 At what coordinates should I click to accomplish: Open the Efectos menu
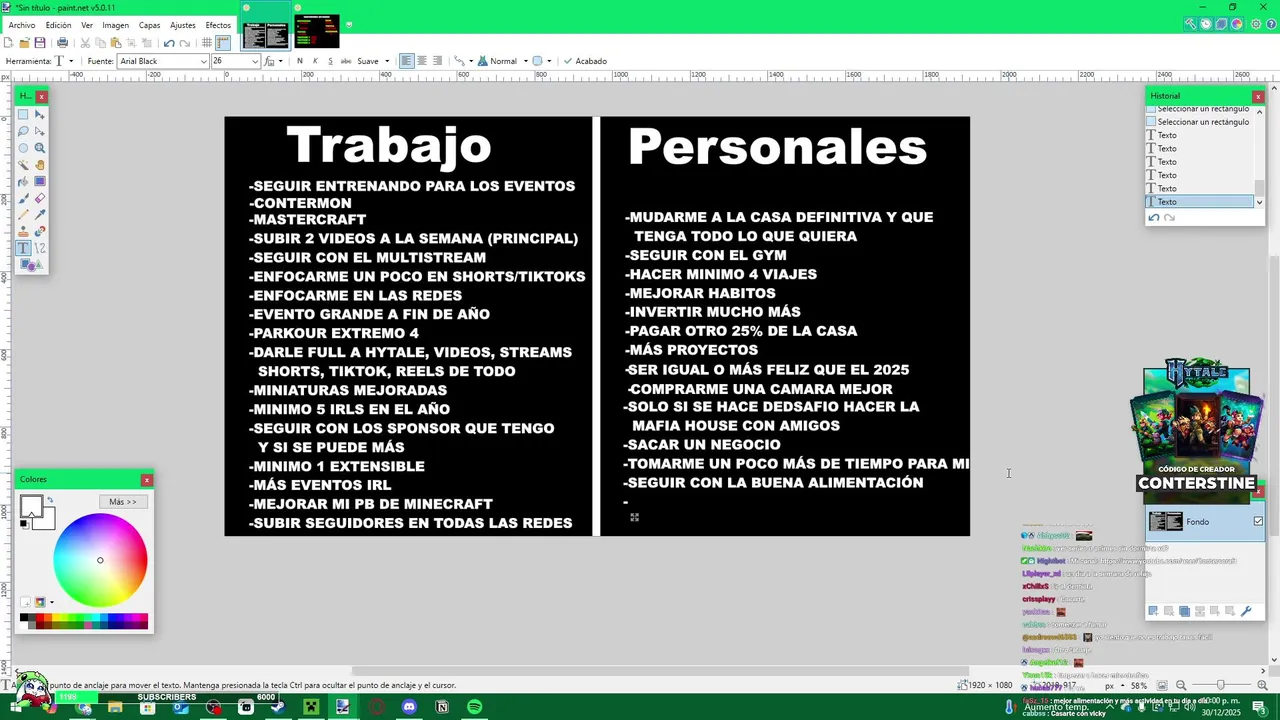click(x=218, y=25)
